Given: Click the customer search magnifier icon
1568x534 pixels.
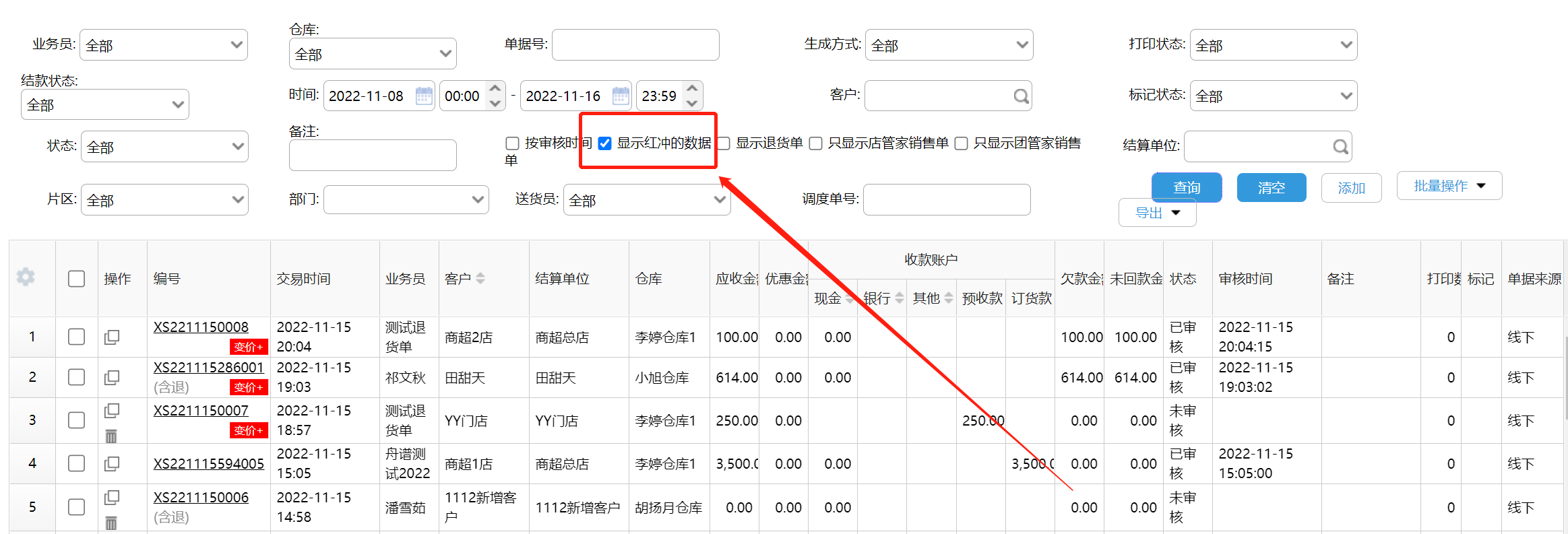Looking at the screenshot, I should (1021, 96).
